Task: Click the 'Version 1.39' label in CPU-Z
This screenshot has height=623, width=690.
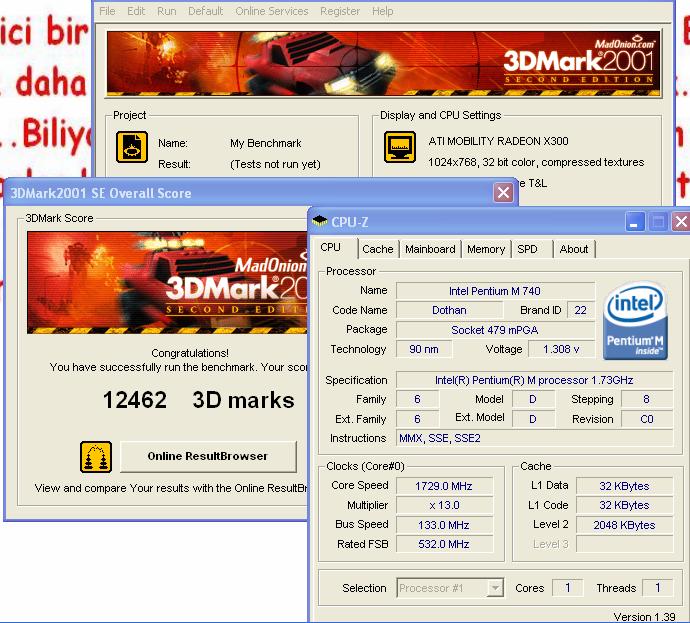Action: point(644,617)
